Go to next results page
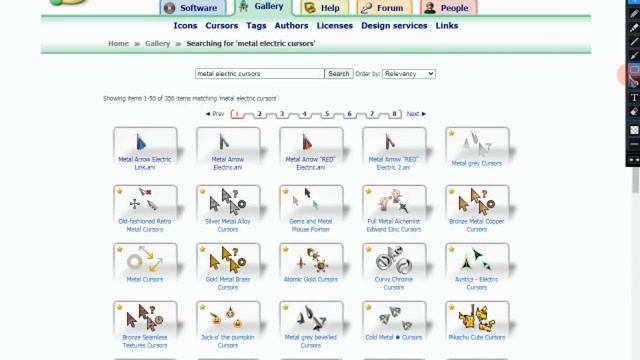 (x=416, y=114)
